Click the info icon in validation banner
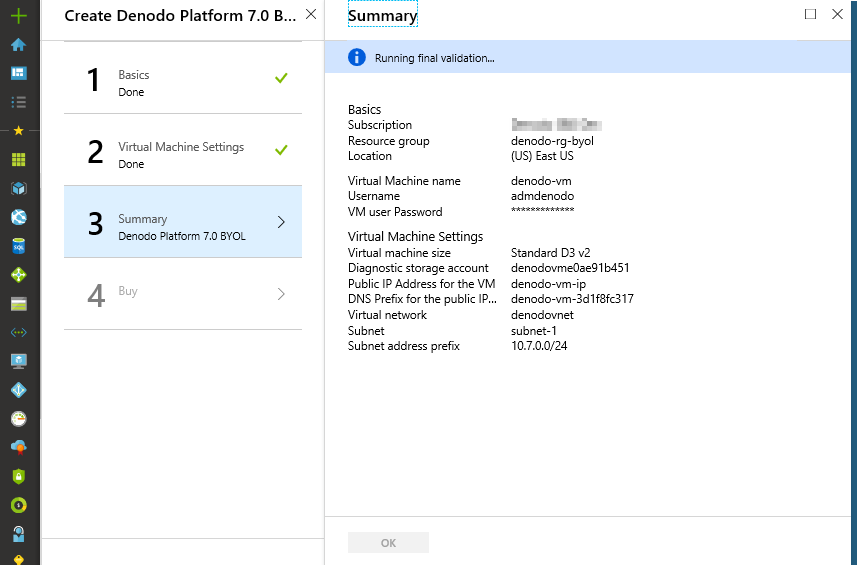The height and width of the screenshot is (565, 857). pos(357,57)
